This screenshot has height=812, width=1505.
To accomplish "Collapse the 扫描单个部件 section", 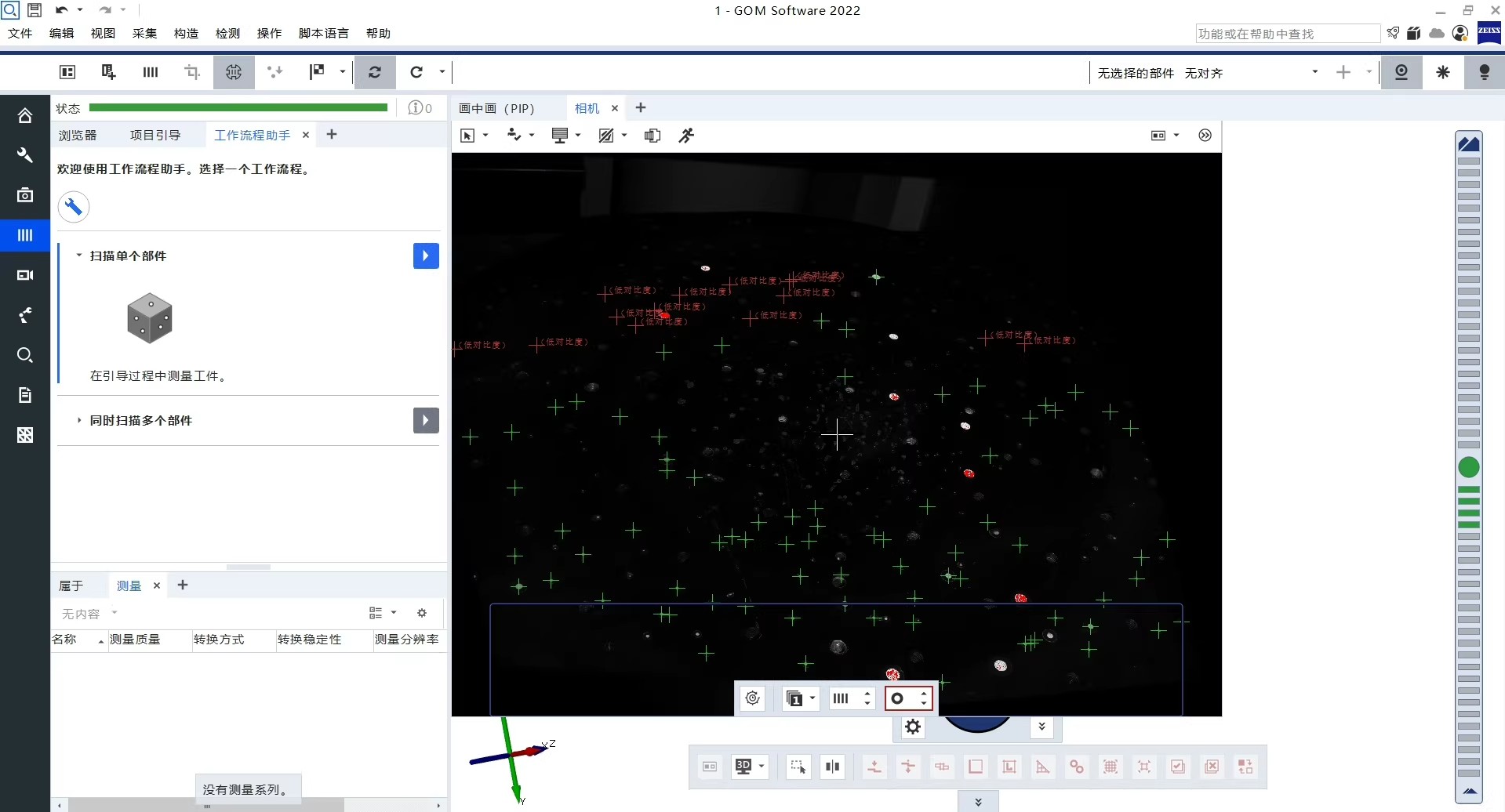I will (x=79, y=256).
